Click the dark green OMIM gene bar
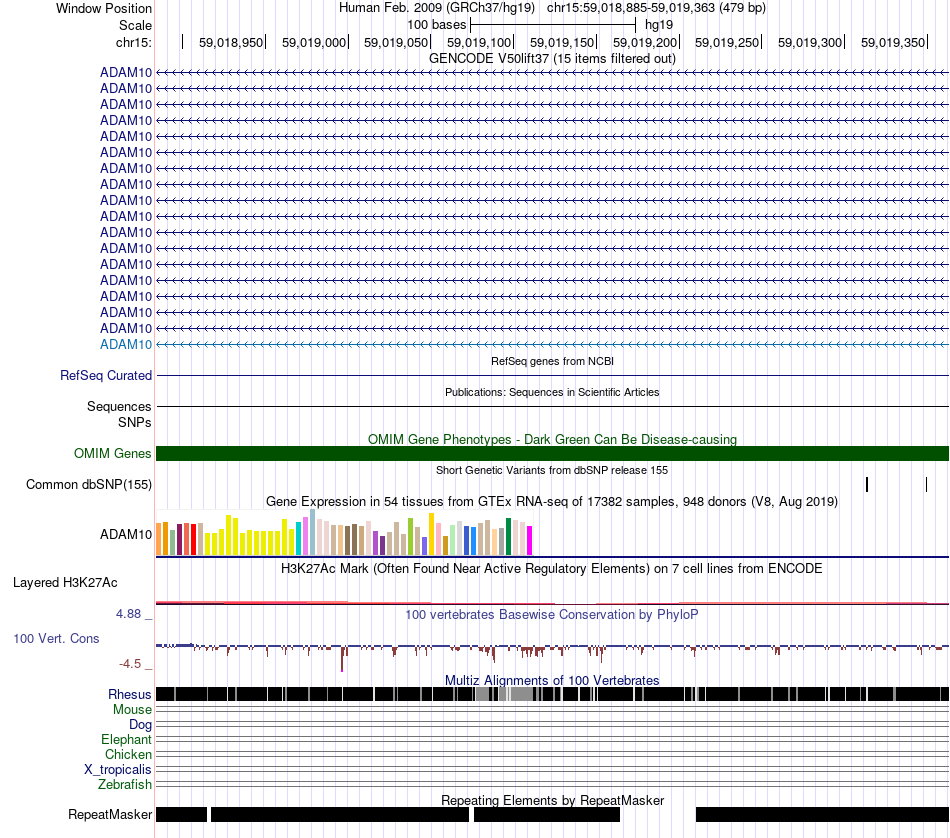Image resolution: width=950 pixels, height=838 pixels. coord(552,453)
